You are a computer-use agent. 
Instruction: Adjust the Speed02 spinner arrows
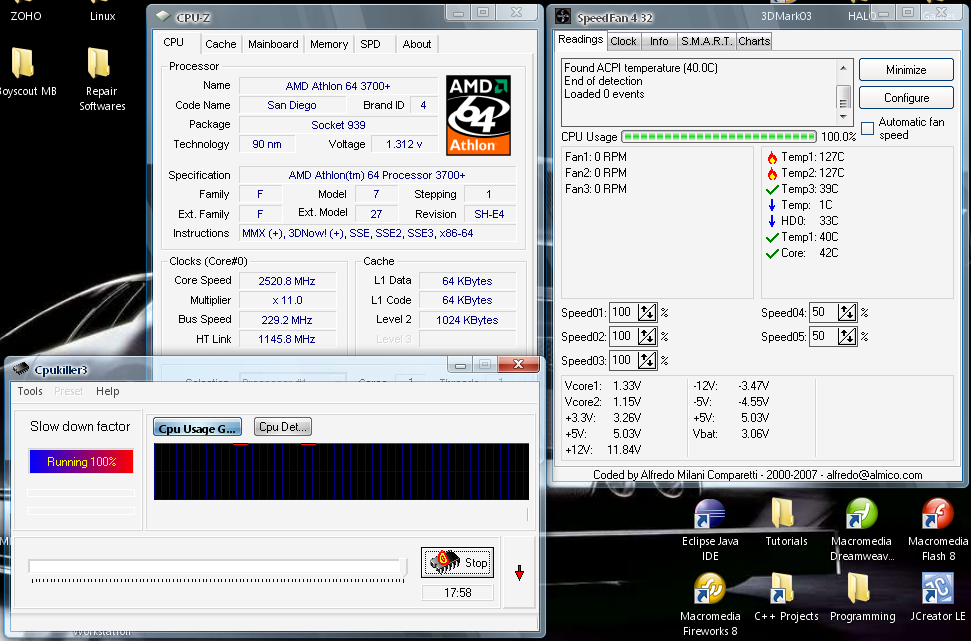(647, 336)
